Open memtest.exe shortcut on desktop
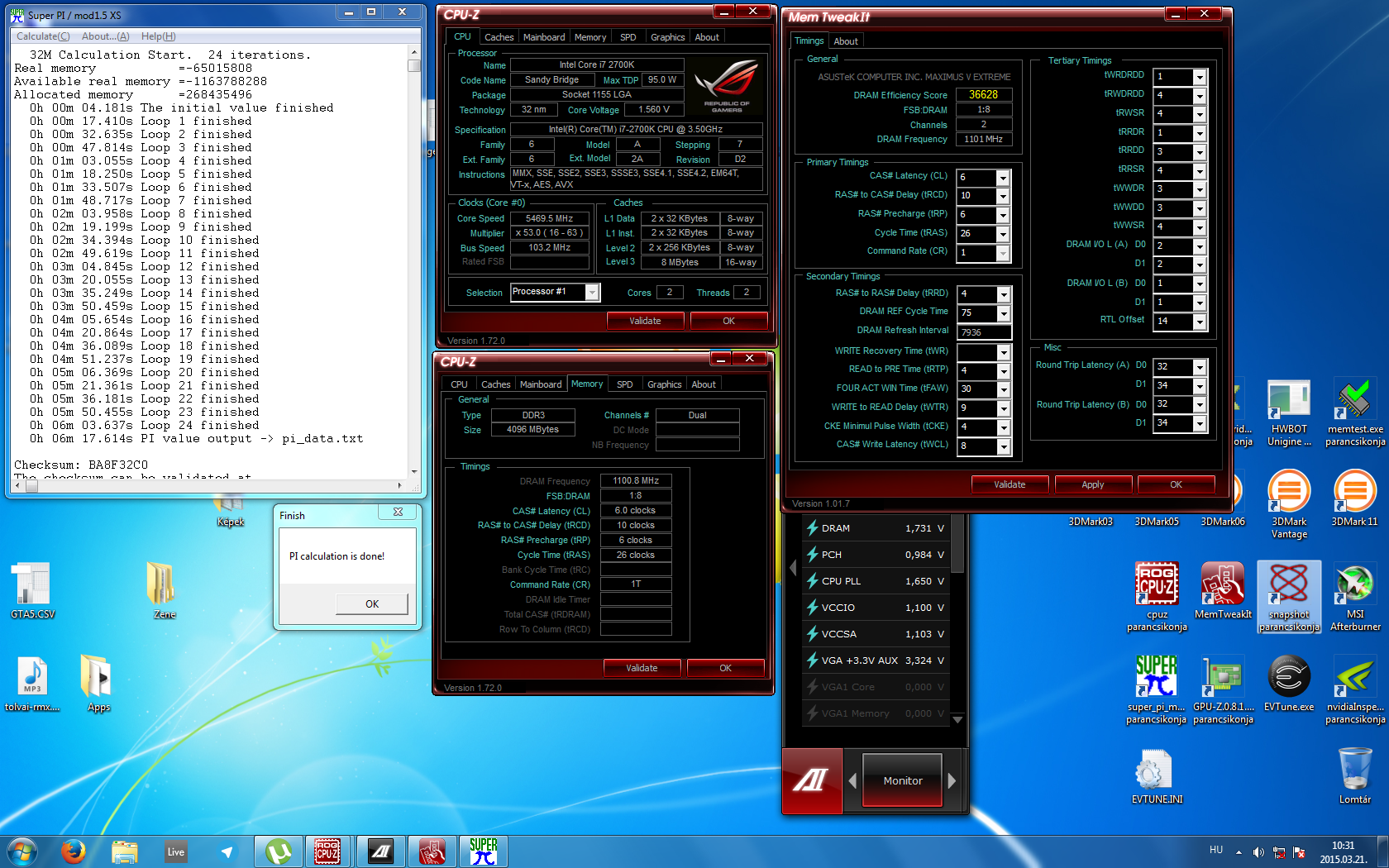The height and width of the screenshot is (868, 1389). (x=1355, y=413)
